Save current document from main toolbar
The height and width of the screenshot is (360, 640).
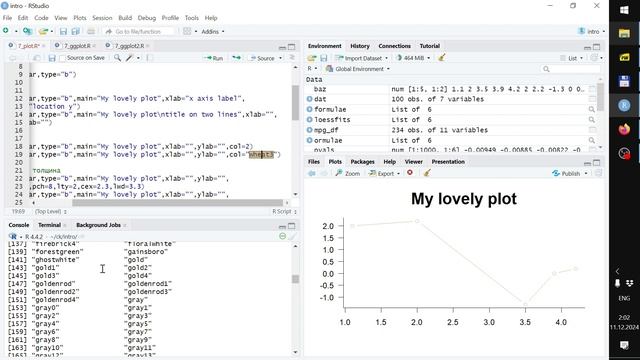tap(63, 31)
